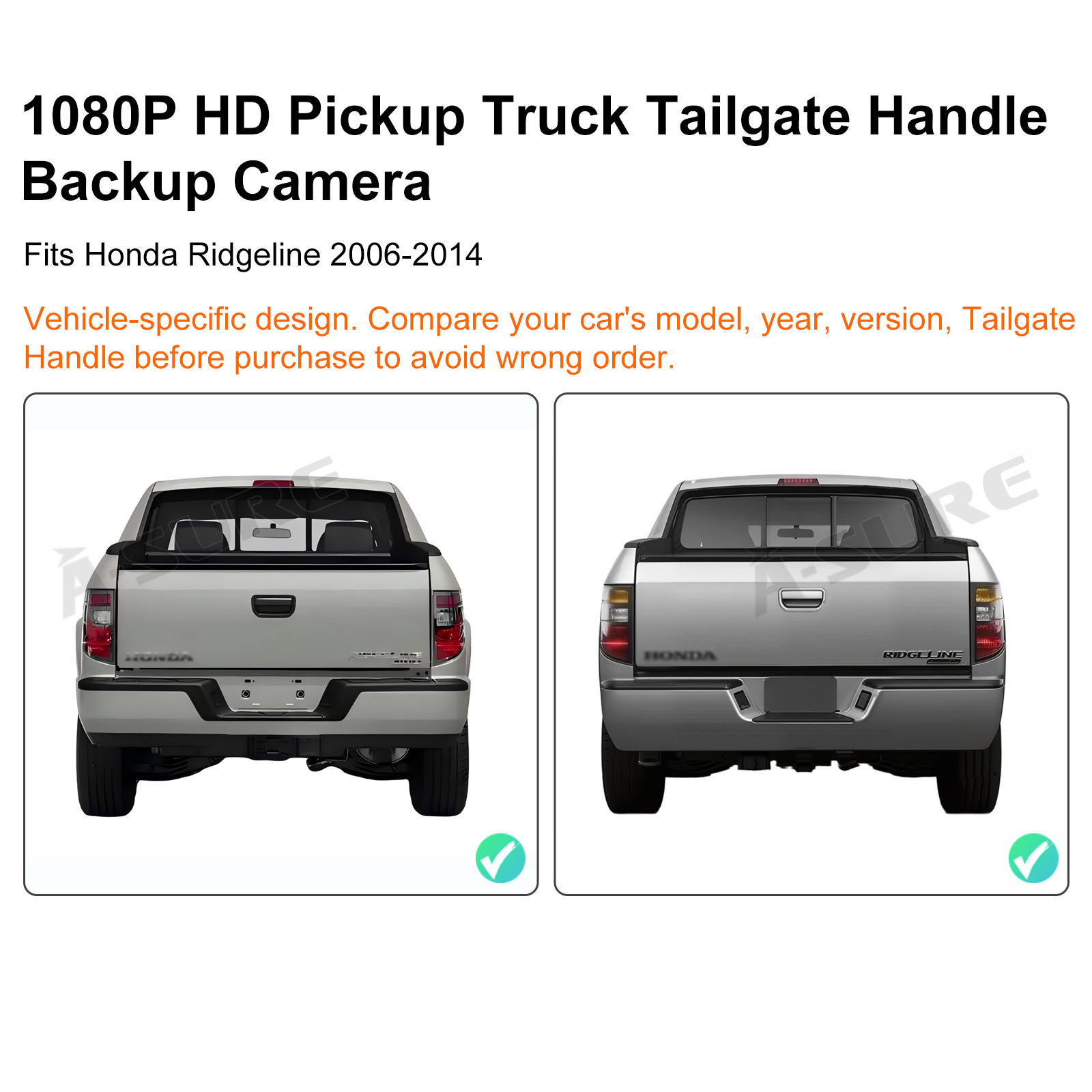Click the green checkmark in the left panel
Viewport: 1092px width, 1092px height.
(500, 858)
